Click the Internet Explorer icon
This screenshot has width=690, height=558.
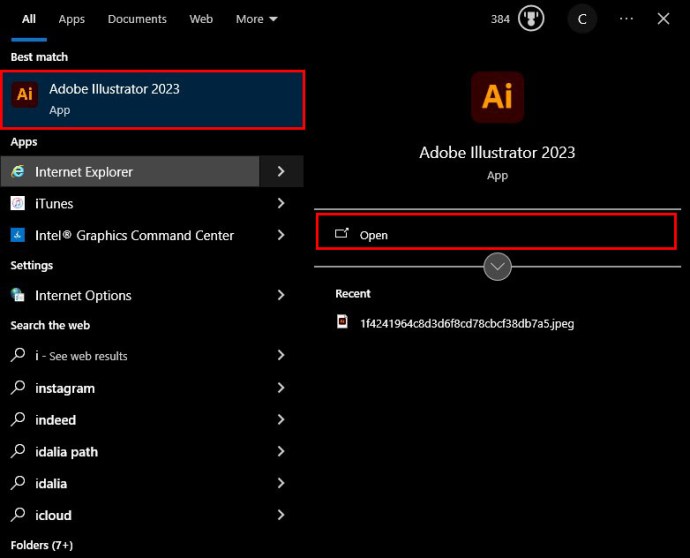[18, 172]
